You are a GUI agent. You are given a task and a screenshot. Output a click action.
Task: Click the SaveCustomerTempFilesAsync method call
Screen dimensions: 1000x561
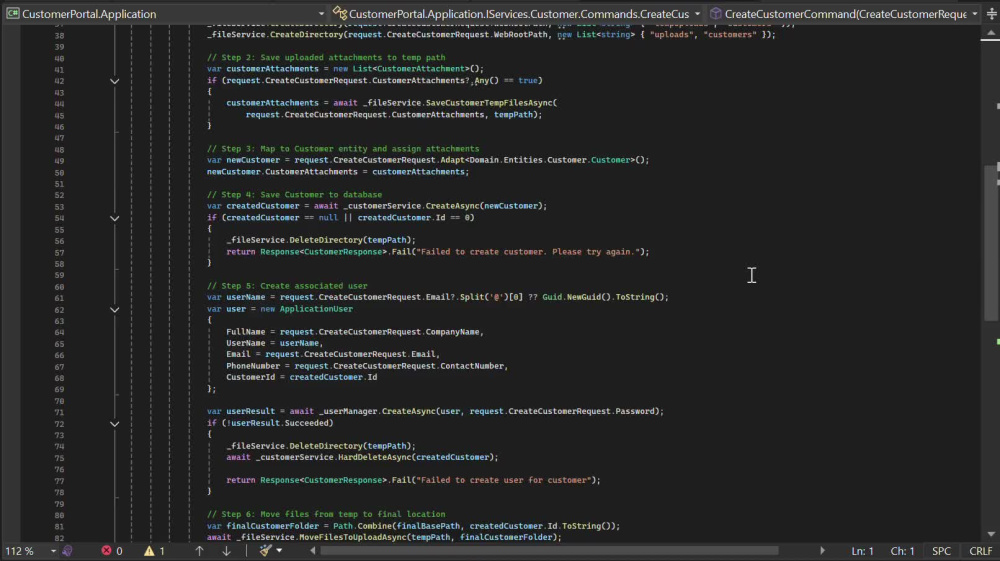click(x=489, y=103)
